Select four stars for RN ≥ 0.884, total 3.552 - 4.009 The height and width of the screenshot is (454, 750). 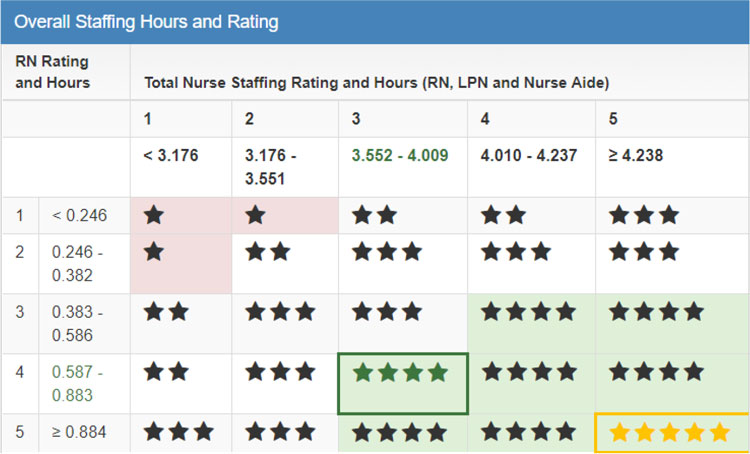coord(399,432)
